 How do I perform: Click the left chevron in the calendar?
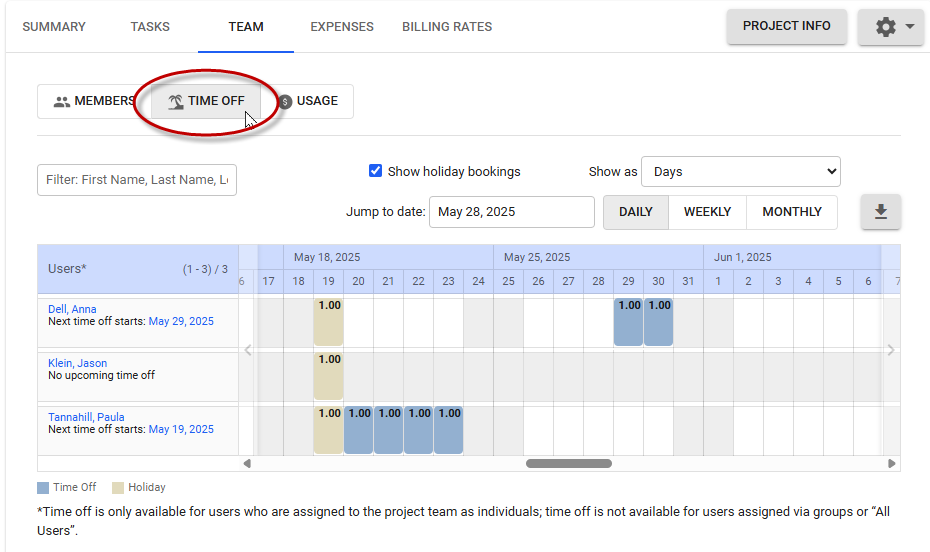pyautogui.click(x=248, y=350)
